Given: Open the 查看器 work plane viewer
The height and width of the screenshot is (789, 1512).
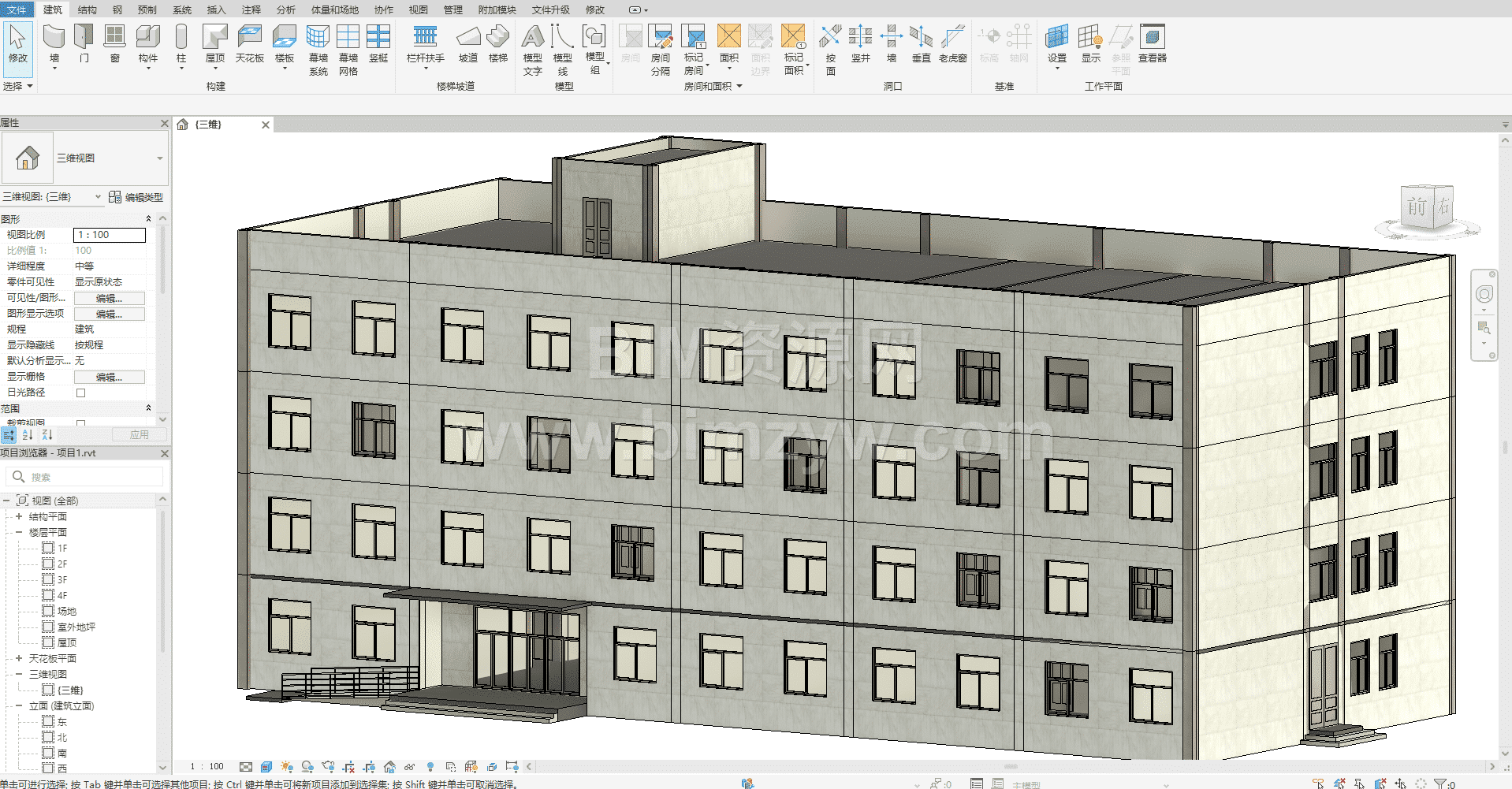Looking at the screenshot, I should point(1152,44).
